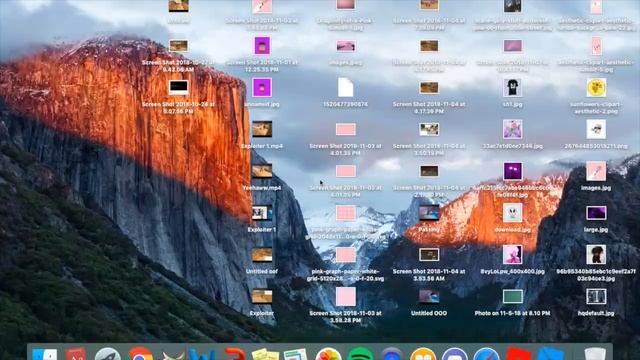Select Screen Shot 2018-11-03 at 3.58.28 PM
This screenshot has width=640, height=360.
tap(345, 296)
